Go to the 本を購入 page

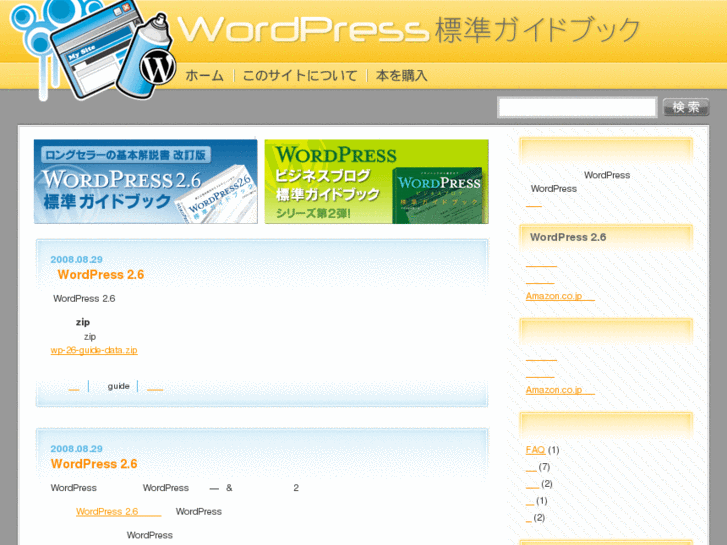pyautogui.click(x=402, y=76)
